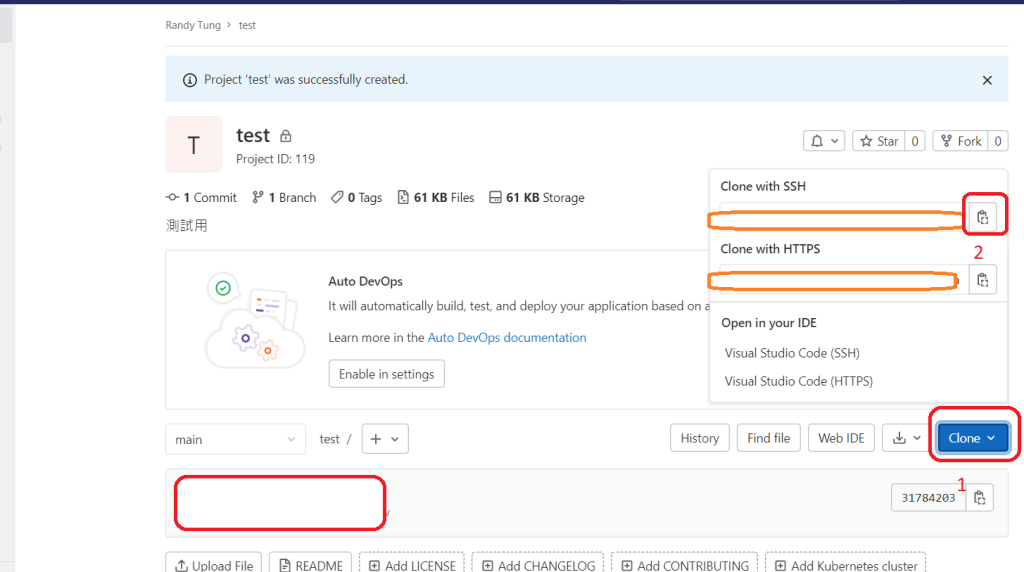Go to Randy Tung breadcrumb
This screenshot has height=572, width=1024.
click(x=193, y=25)
